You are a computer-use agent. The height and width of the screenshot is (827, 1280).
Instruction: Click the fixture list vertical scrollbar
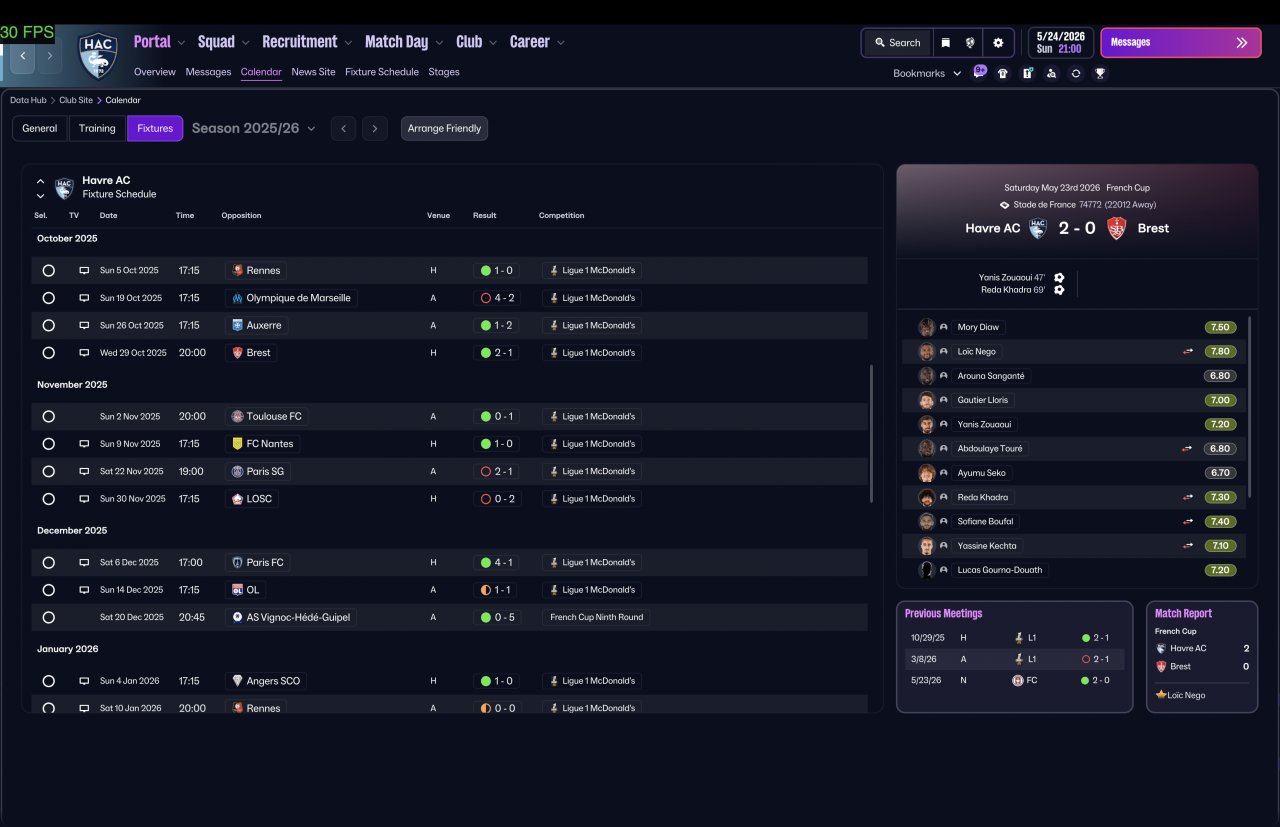(x=872, y=434)
